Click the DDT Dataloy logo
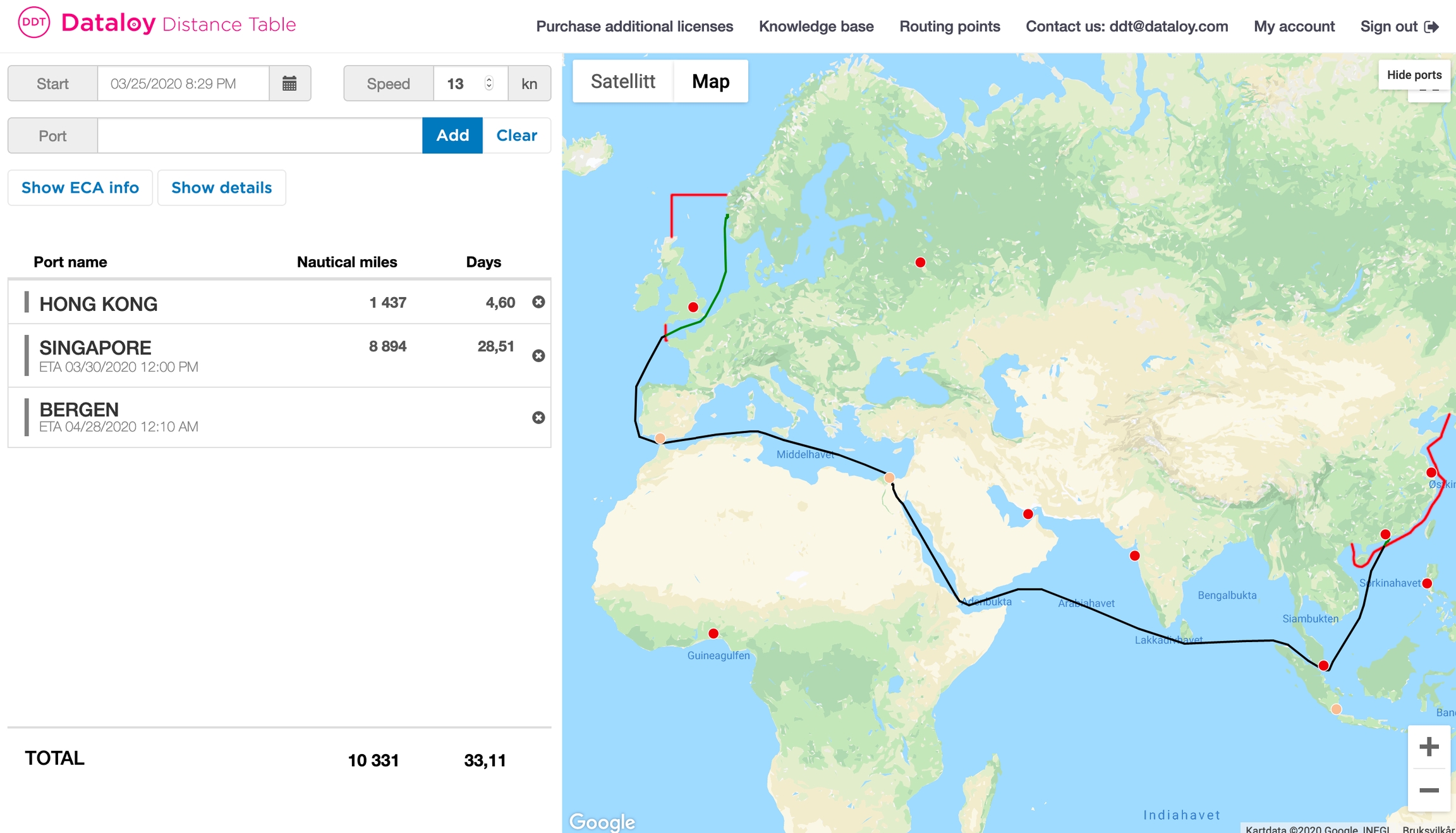The image size is (1456, 833). [34, 23]
